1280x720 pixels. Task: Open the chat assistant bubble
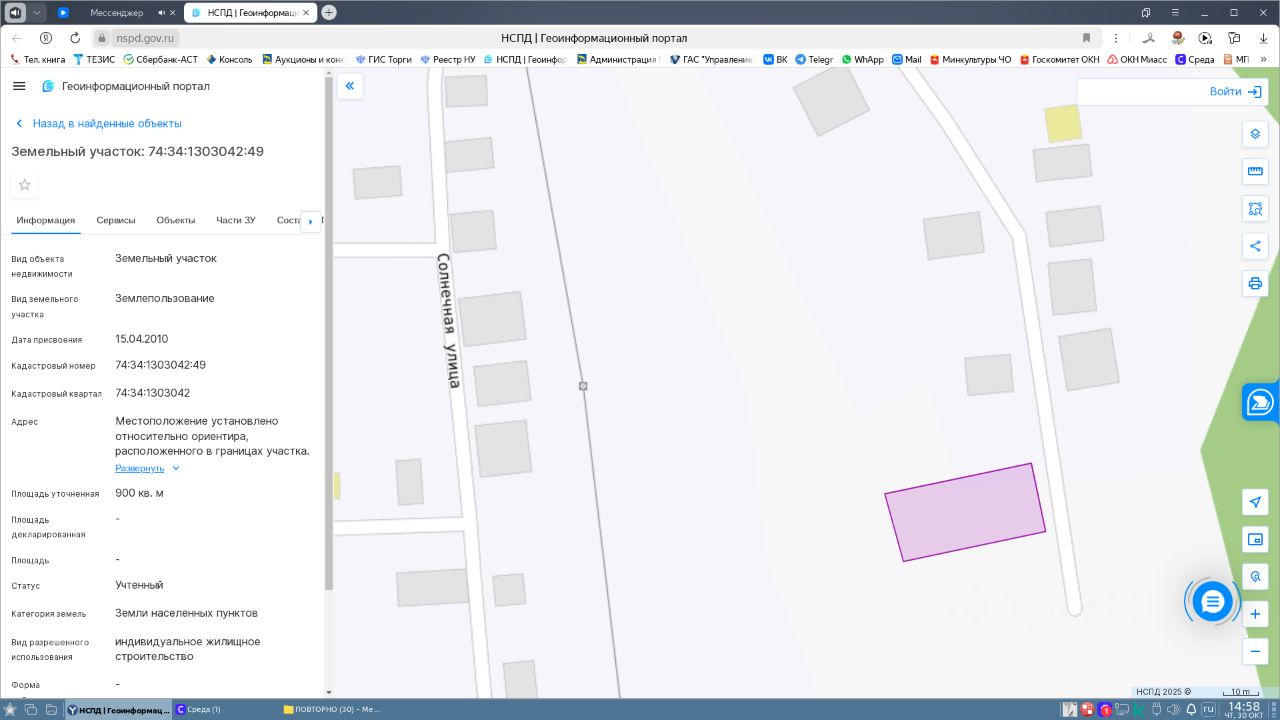point(1212,601)
